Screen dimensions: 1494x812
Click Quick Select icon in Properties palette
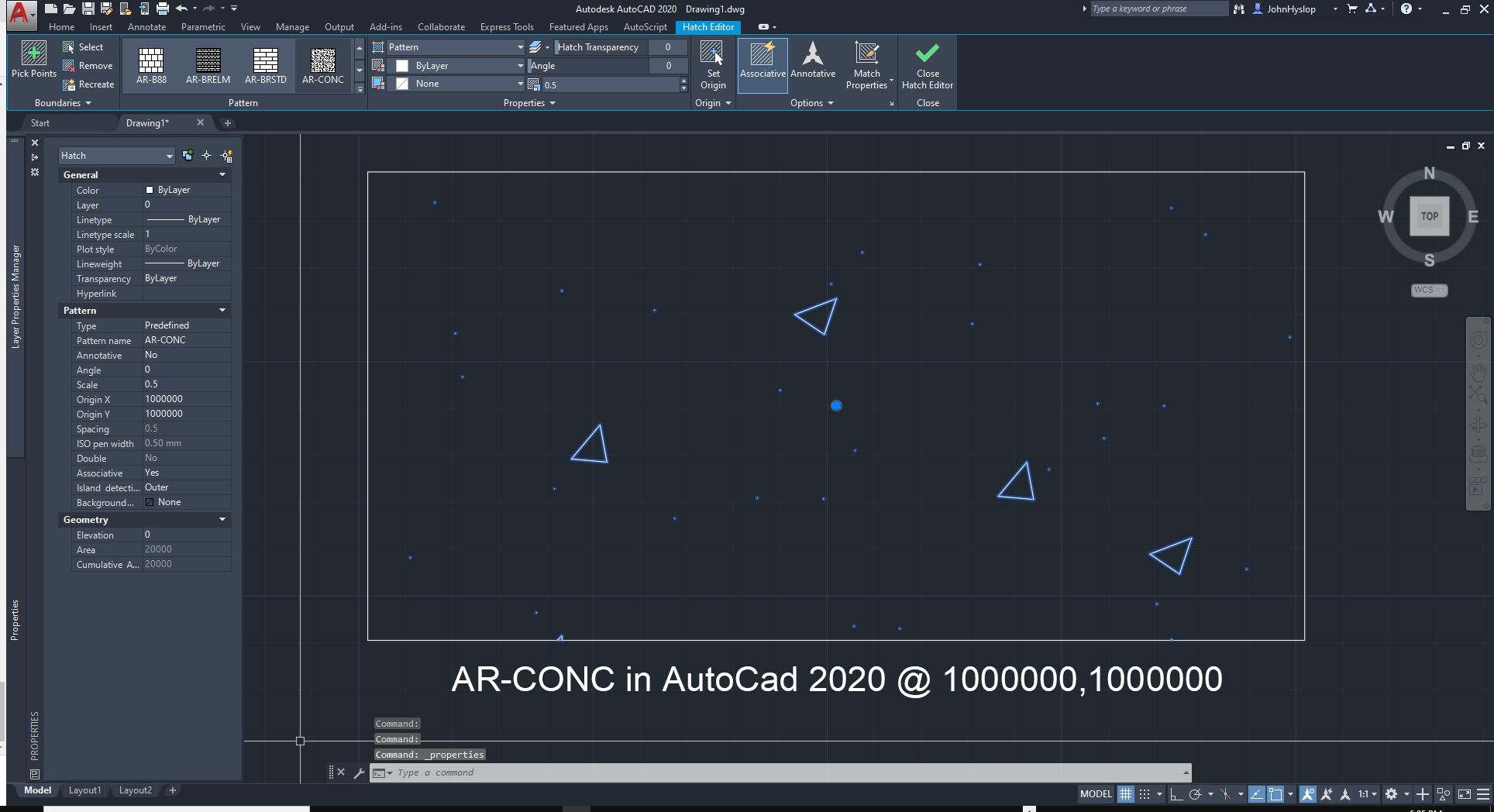(x=226, y=156)
